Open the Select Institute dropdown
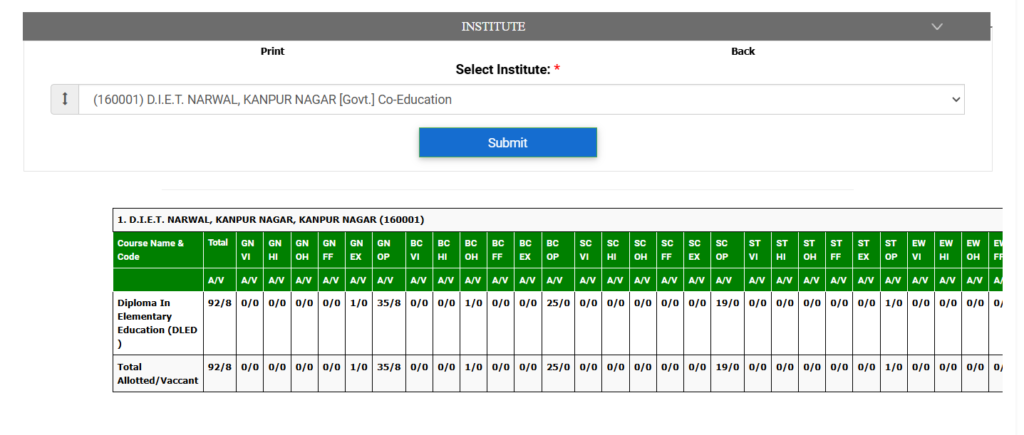Screen dimensions: 1024x435 click(521, 99)
